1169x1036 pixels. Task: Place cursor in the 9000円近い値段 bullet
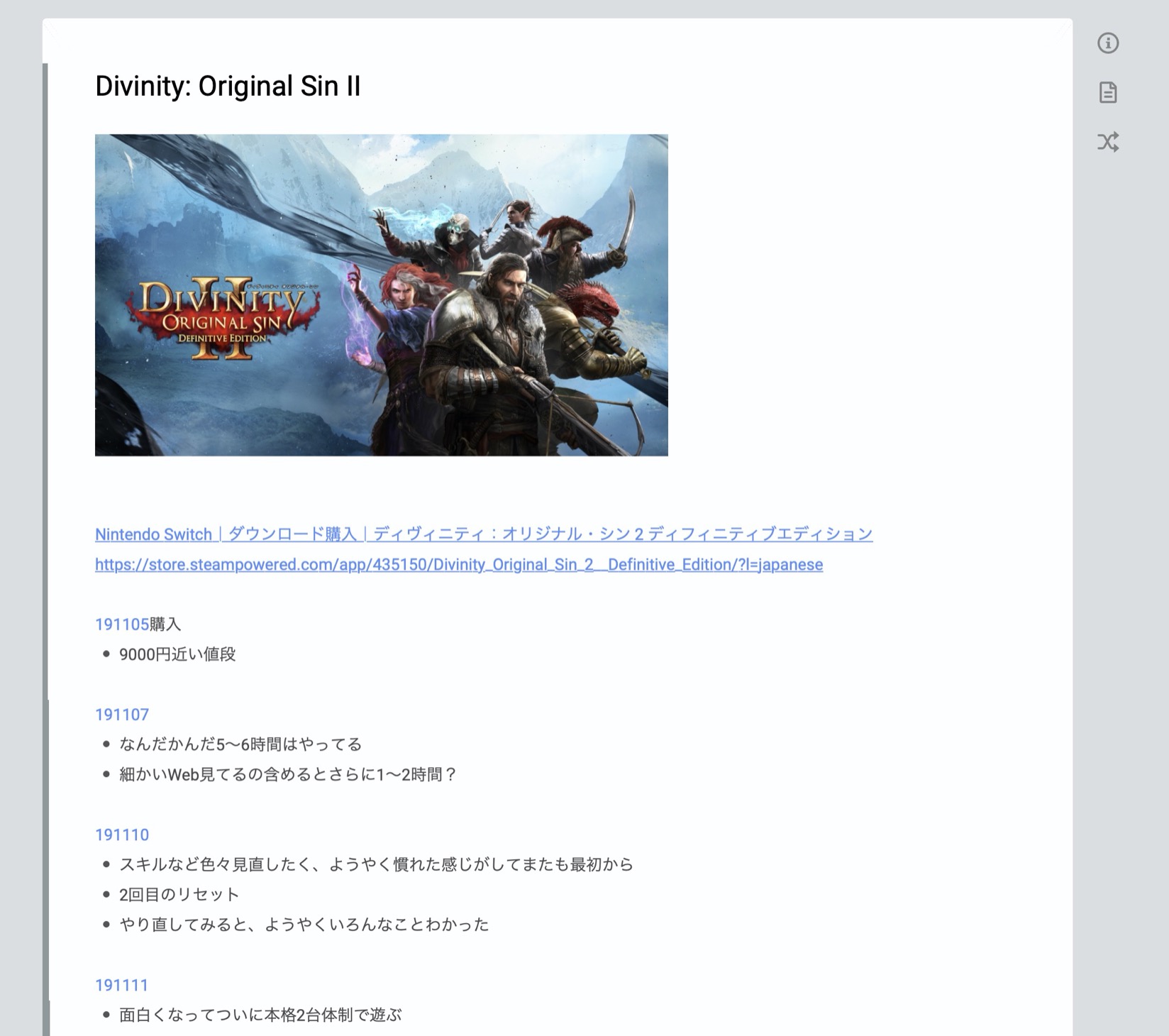[177, 654]
